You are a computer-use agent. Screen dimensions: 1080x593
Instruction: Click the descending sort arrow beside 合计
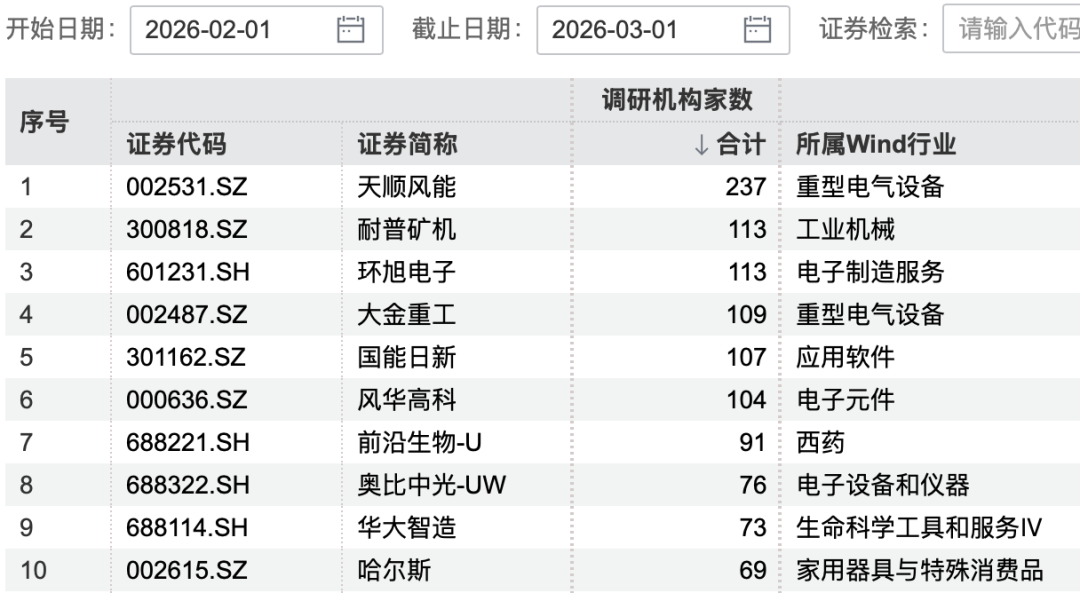click(699, 143)
